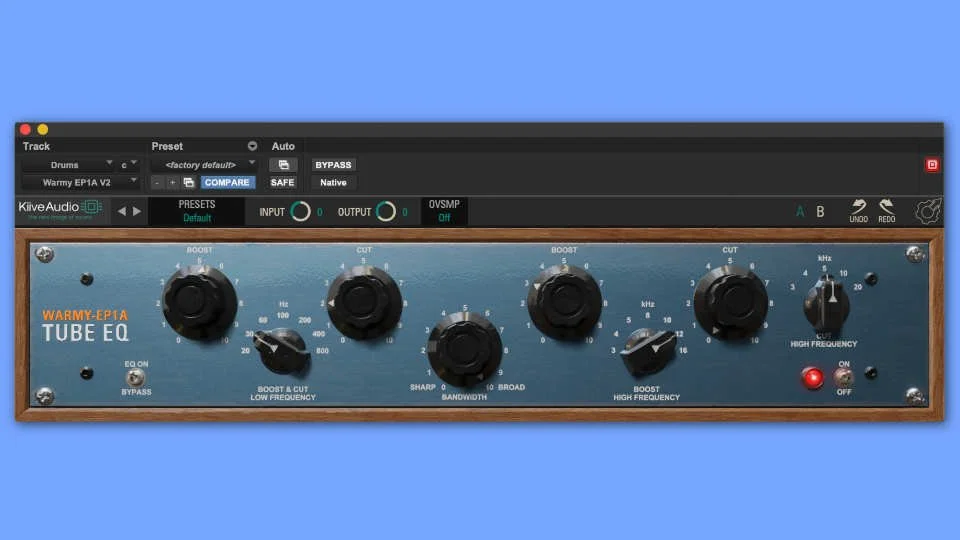This screenshot has width=960, height=540.
Task: Toggle the COMPARE button
Action: point(227,182)
